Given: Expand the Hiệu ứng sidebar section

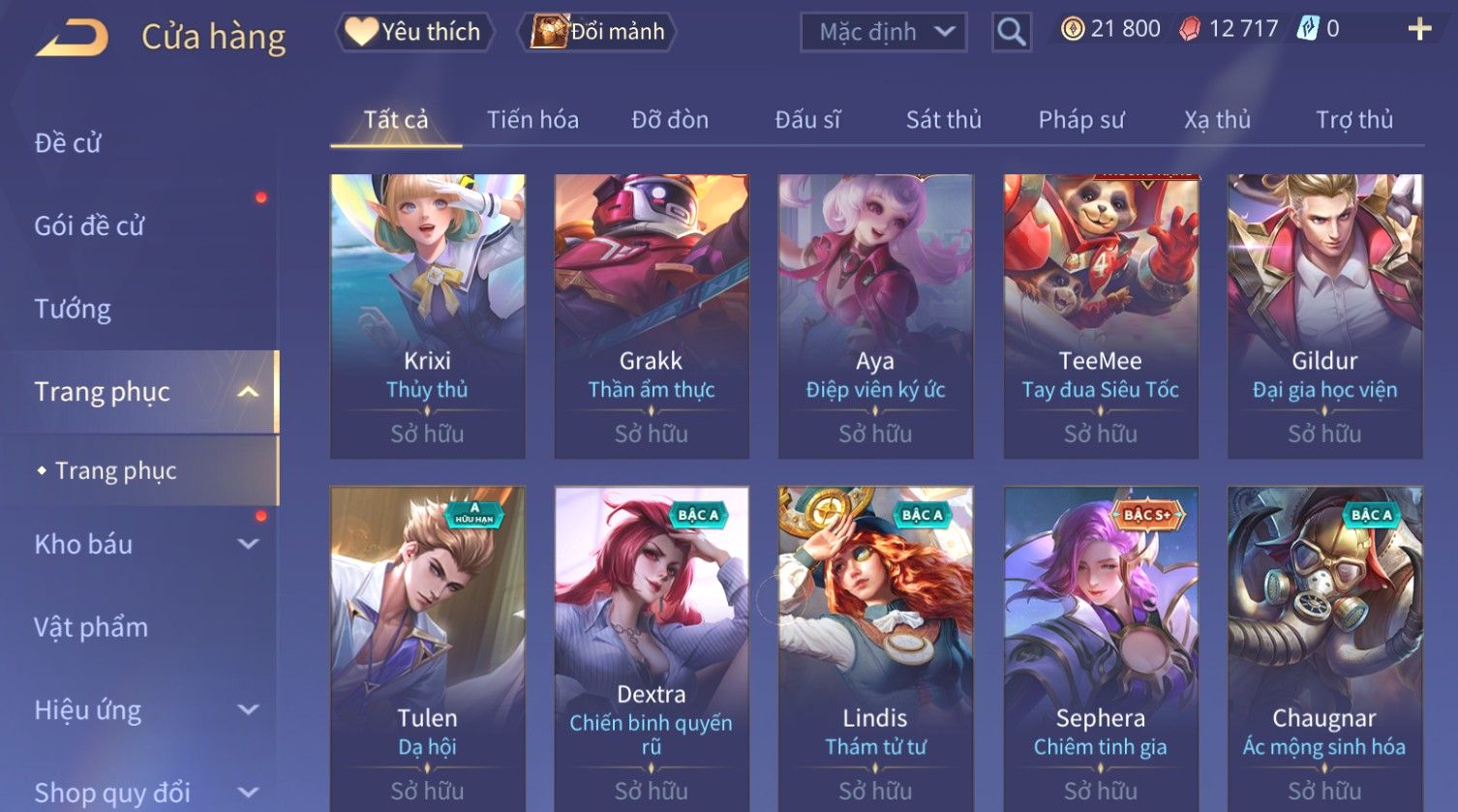Looking at the screenshot, I should [249, 709].
